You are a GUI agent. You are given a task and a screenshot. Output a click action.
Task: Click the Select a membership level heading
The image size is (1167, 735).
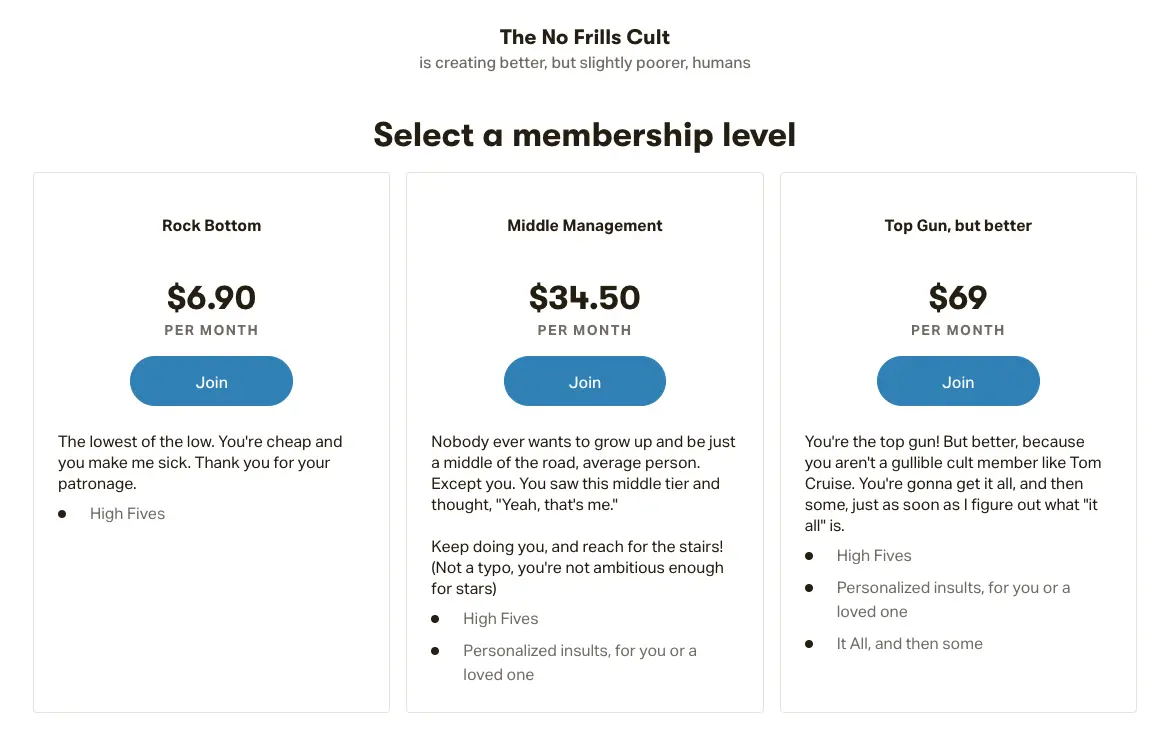click(584, 134)
